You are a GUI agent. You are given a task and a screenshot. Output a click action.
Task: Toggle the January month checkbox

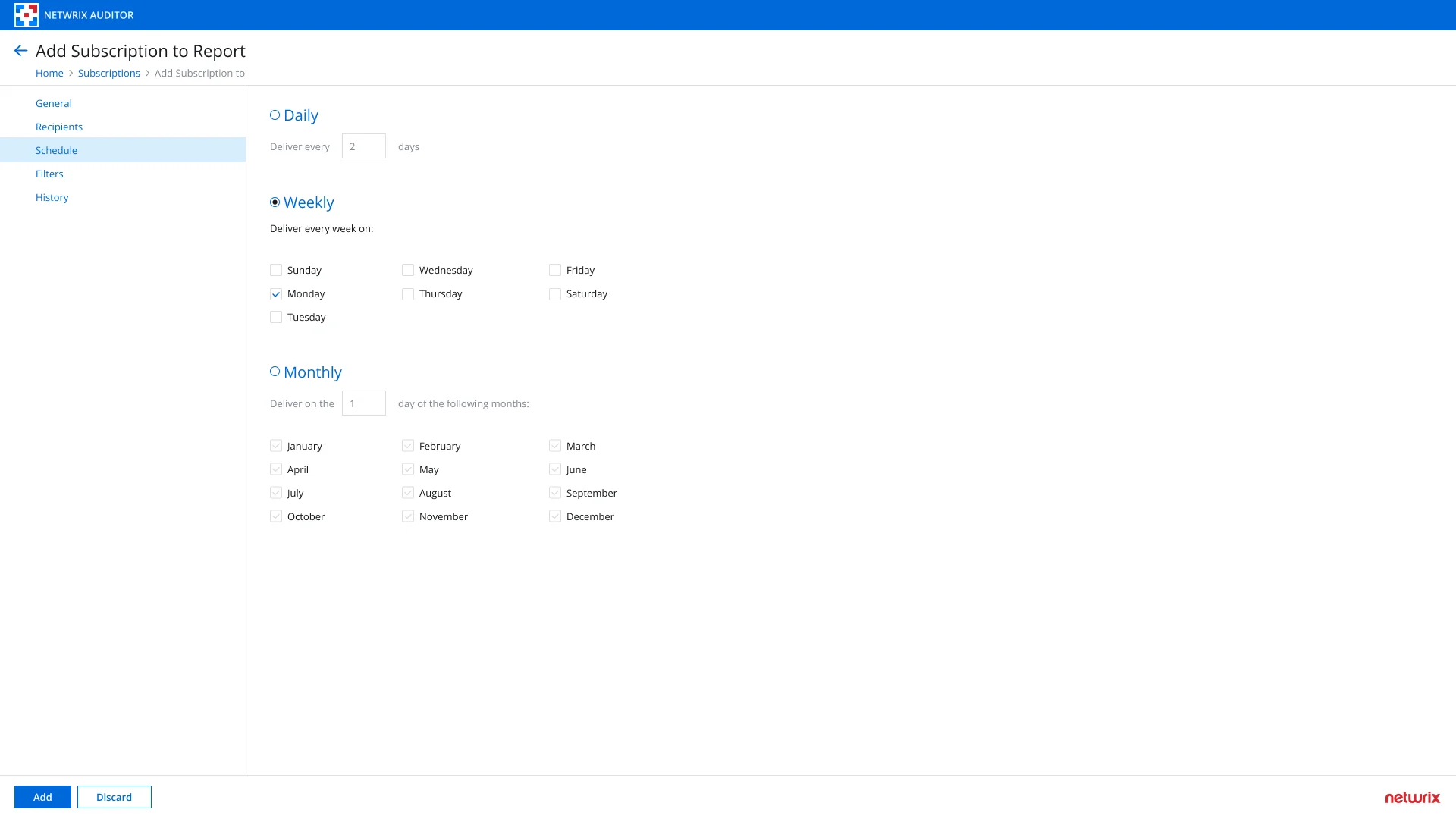[x=276, y=446]
